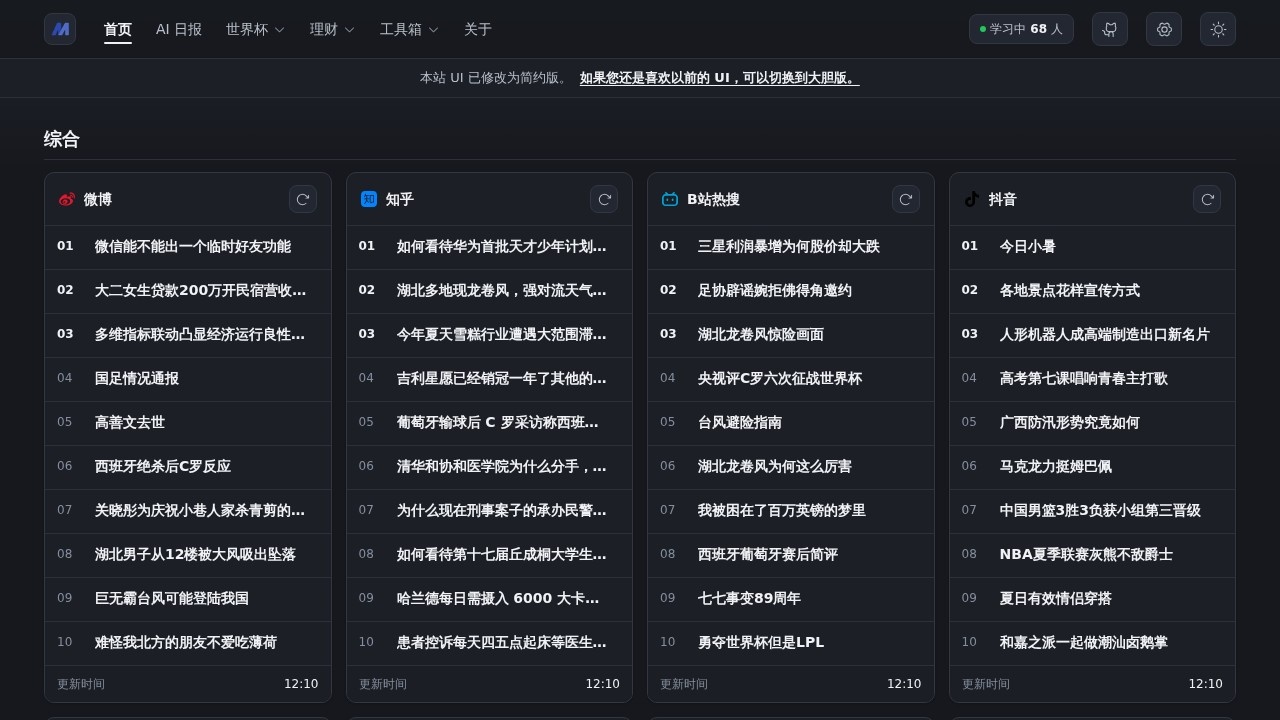This screenshot has height=720, width=1280.
Task: Open 央视评C罗六次征战世界杯
Action: pyautogui.click(x=780, y=378)
